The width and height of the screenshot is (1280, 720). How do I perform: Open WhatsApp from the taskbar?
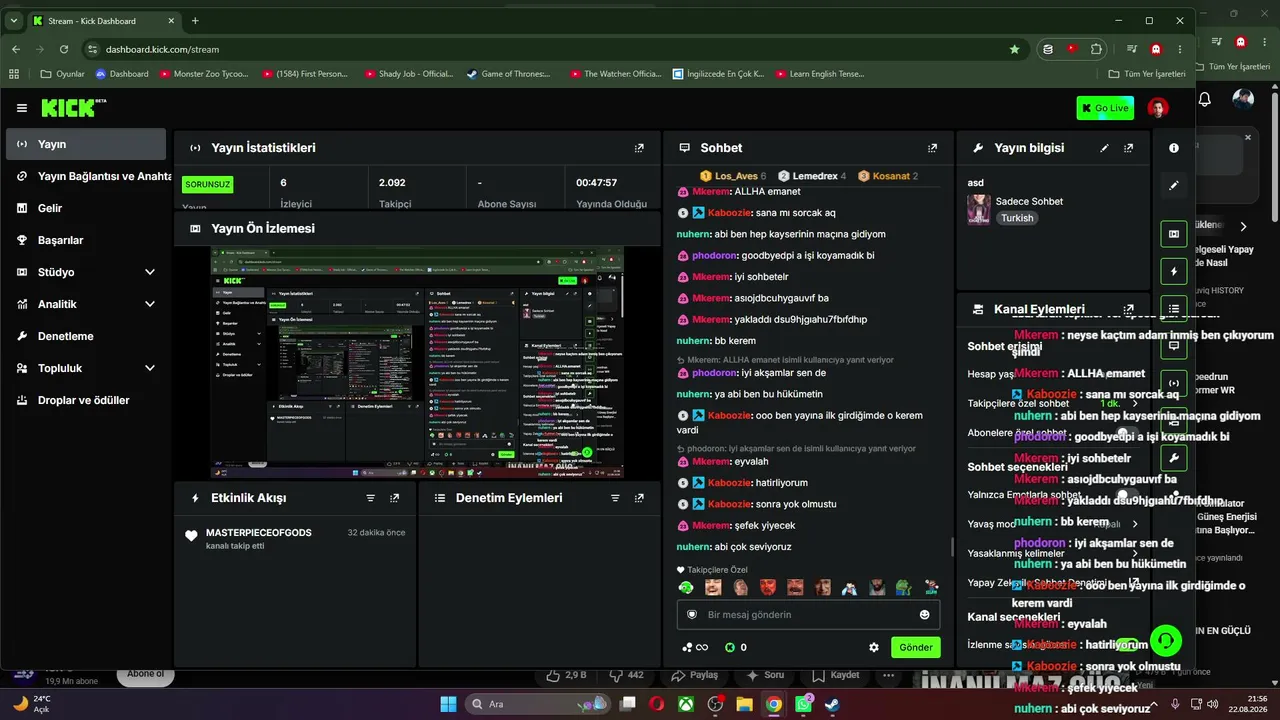tap(803, 704)
